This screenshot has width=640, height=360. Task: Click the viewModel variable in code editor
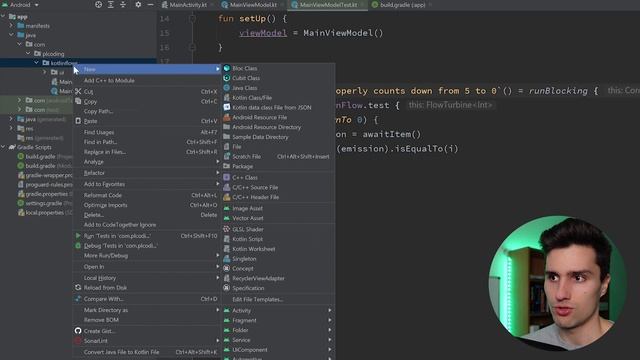263,33
